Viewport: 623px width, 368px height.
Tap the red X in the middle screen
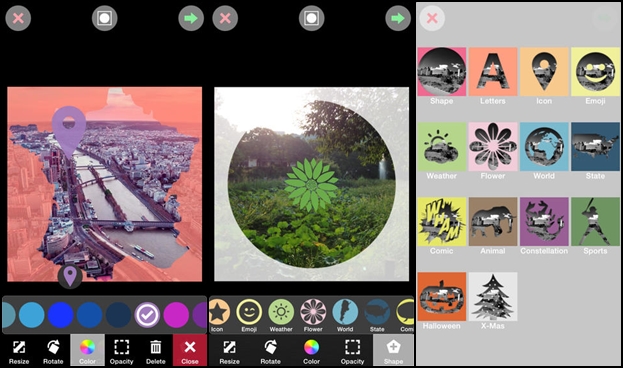tap(225, 18)
